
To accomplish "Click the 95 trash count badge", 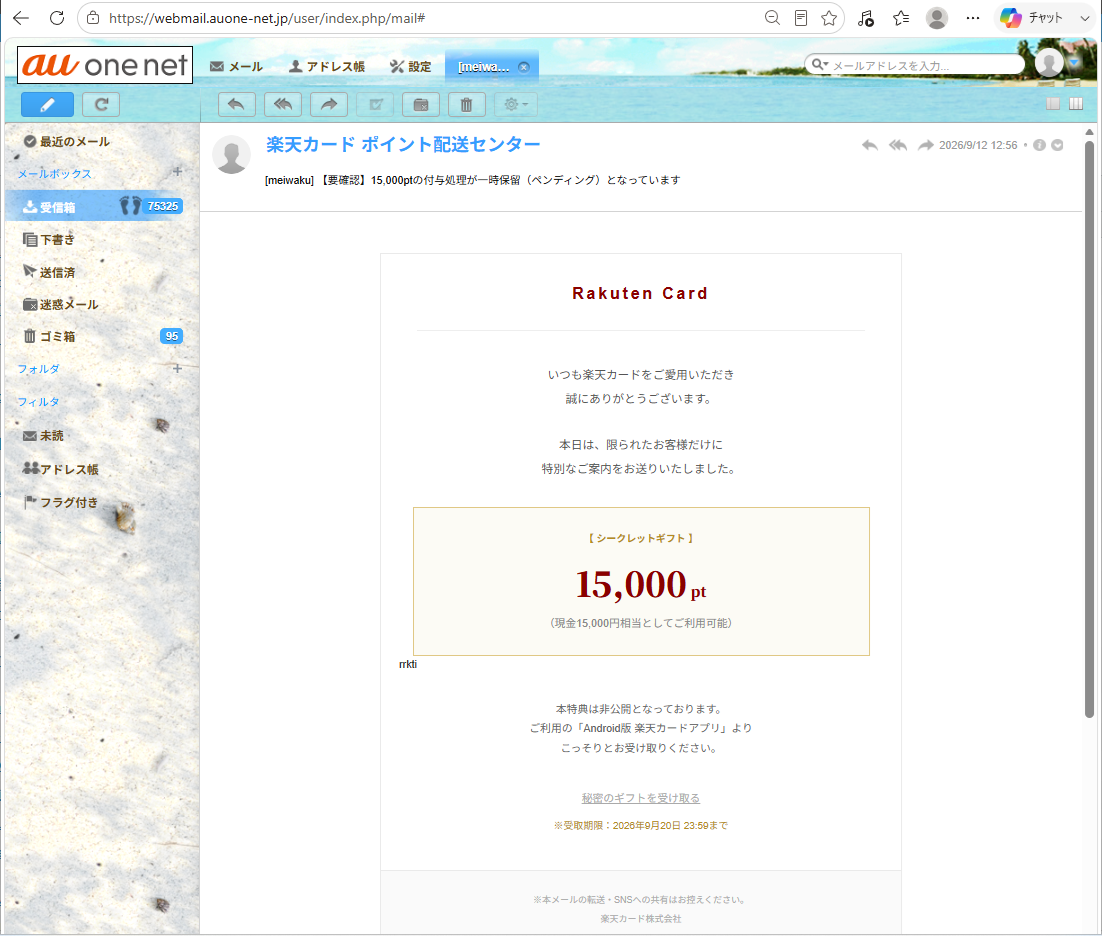I will point(171,336).
